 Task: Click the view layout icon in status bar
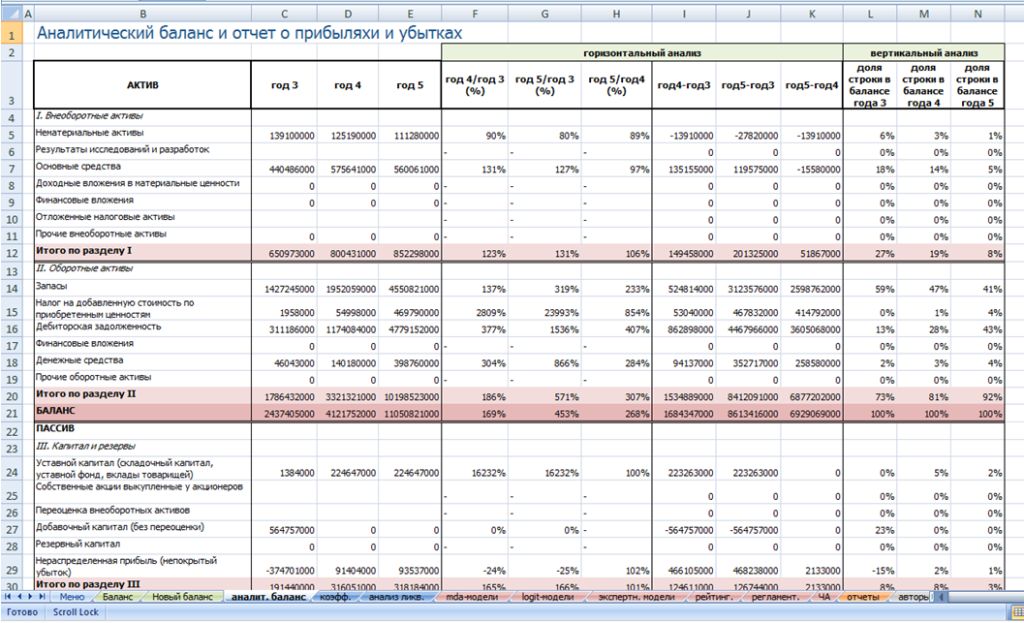(1017, 612)
